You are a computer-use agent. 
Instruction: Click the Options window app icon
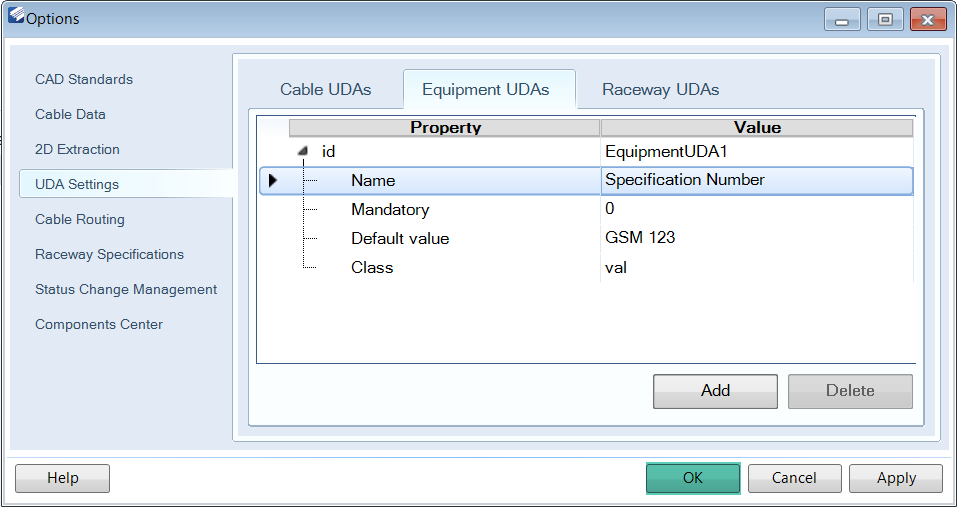[x=16, y=17]
